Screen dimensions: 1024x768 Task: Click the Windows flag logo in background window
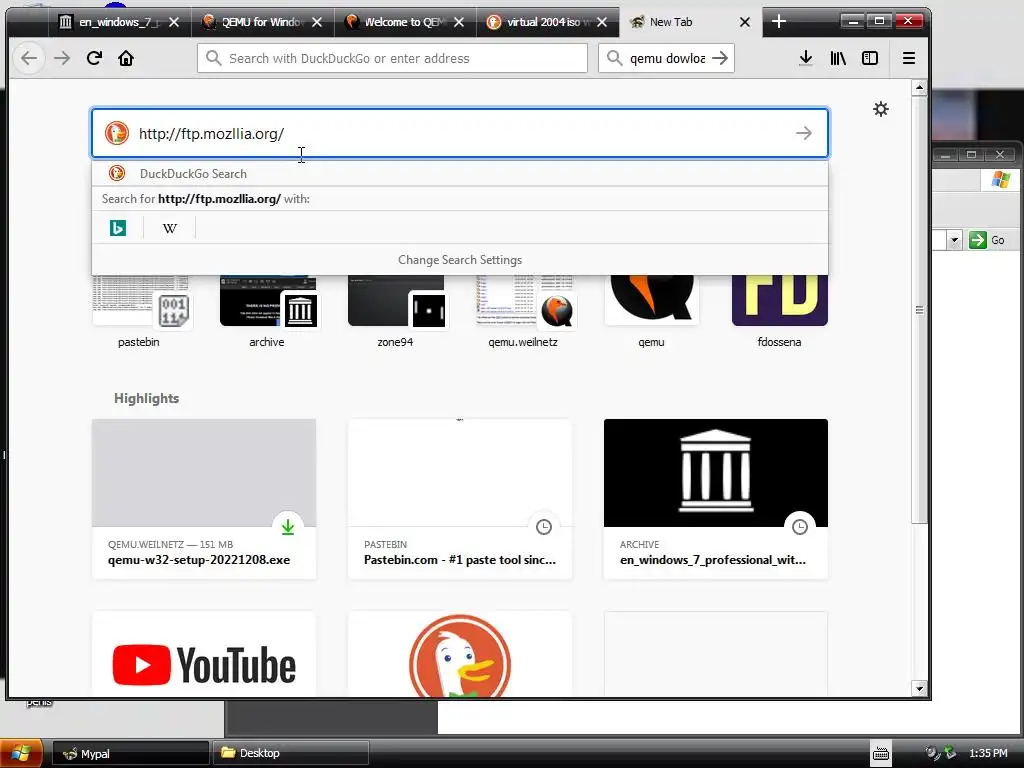tap(1000, 179)
